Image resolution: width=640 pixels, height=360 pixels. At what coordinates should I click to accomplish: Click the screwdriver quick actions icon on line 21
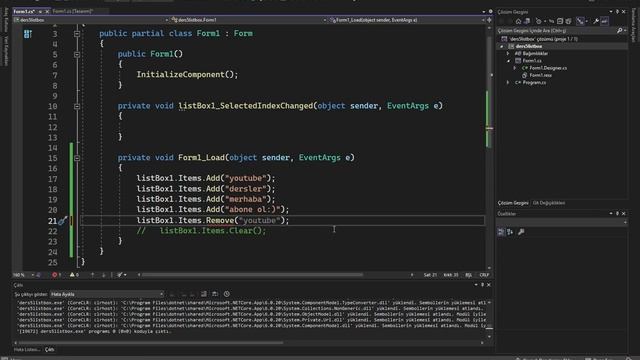[x=62, y=221]
